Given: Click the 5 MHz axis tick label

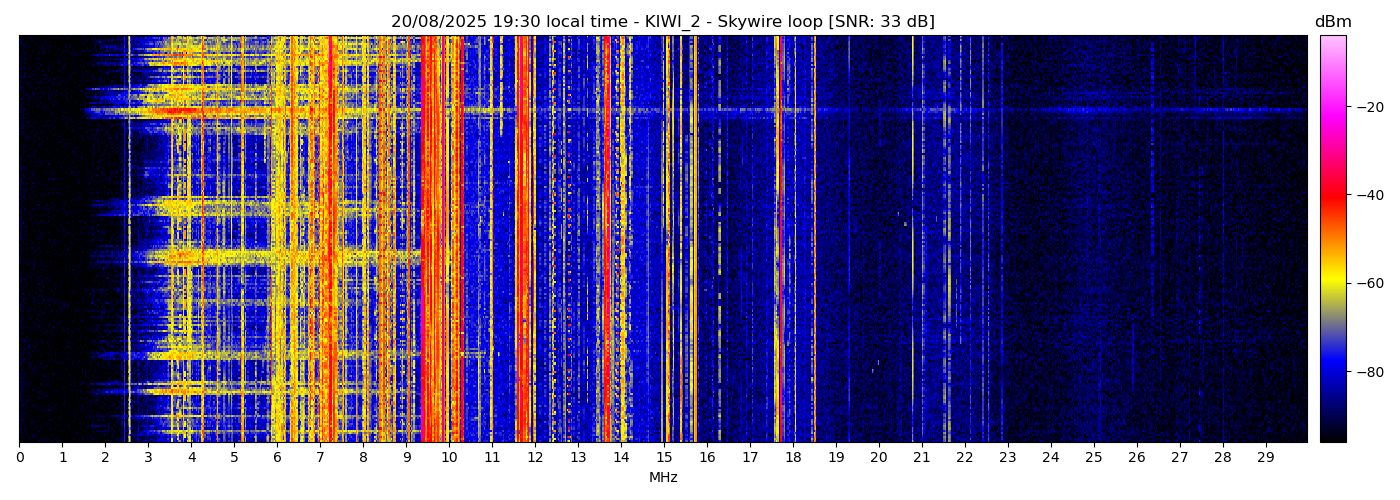Looking at the screenshot, I should (234, 458).
